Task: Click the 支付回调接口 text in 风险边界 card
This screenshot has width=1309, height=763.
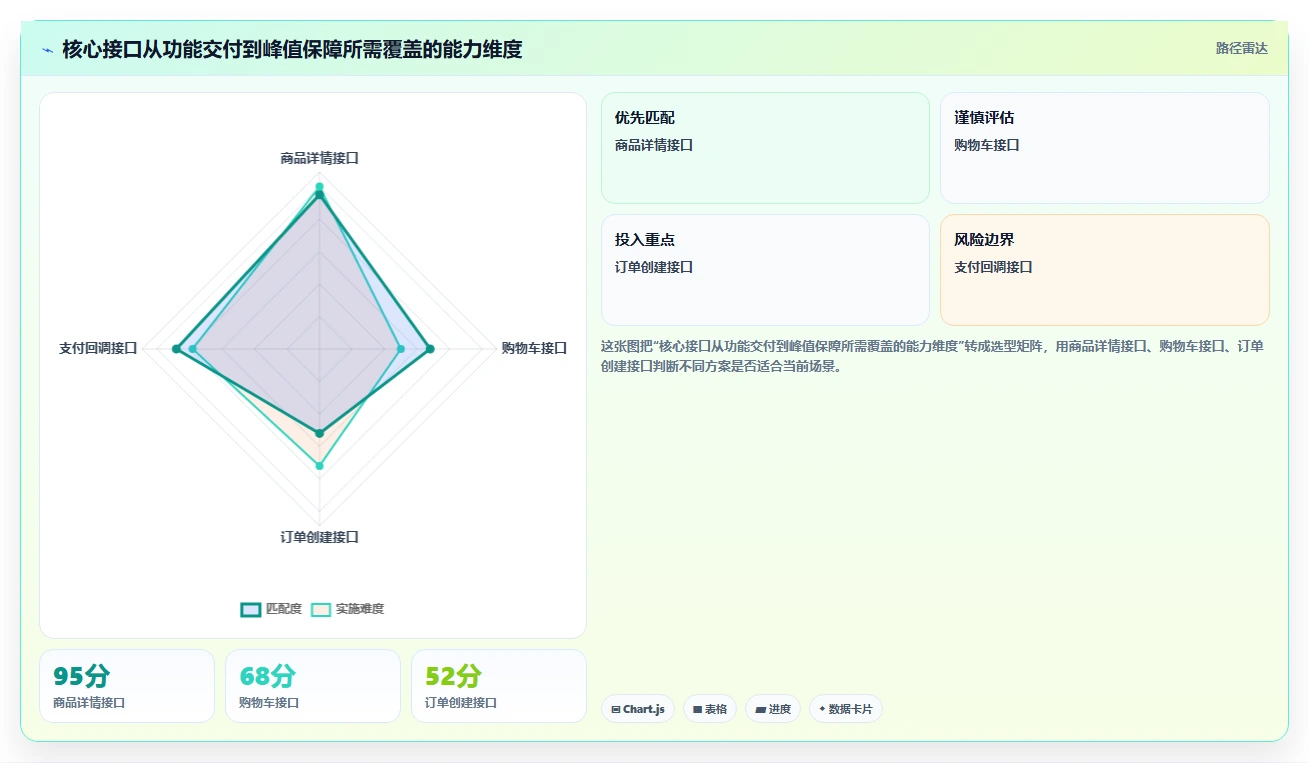Action: [x=993, y=267]
